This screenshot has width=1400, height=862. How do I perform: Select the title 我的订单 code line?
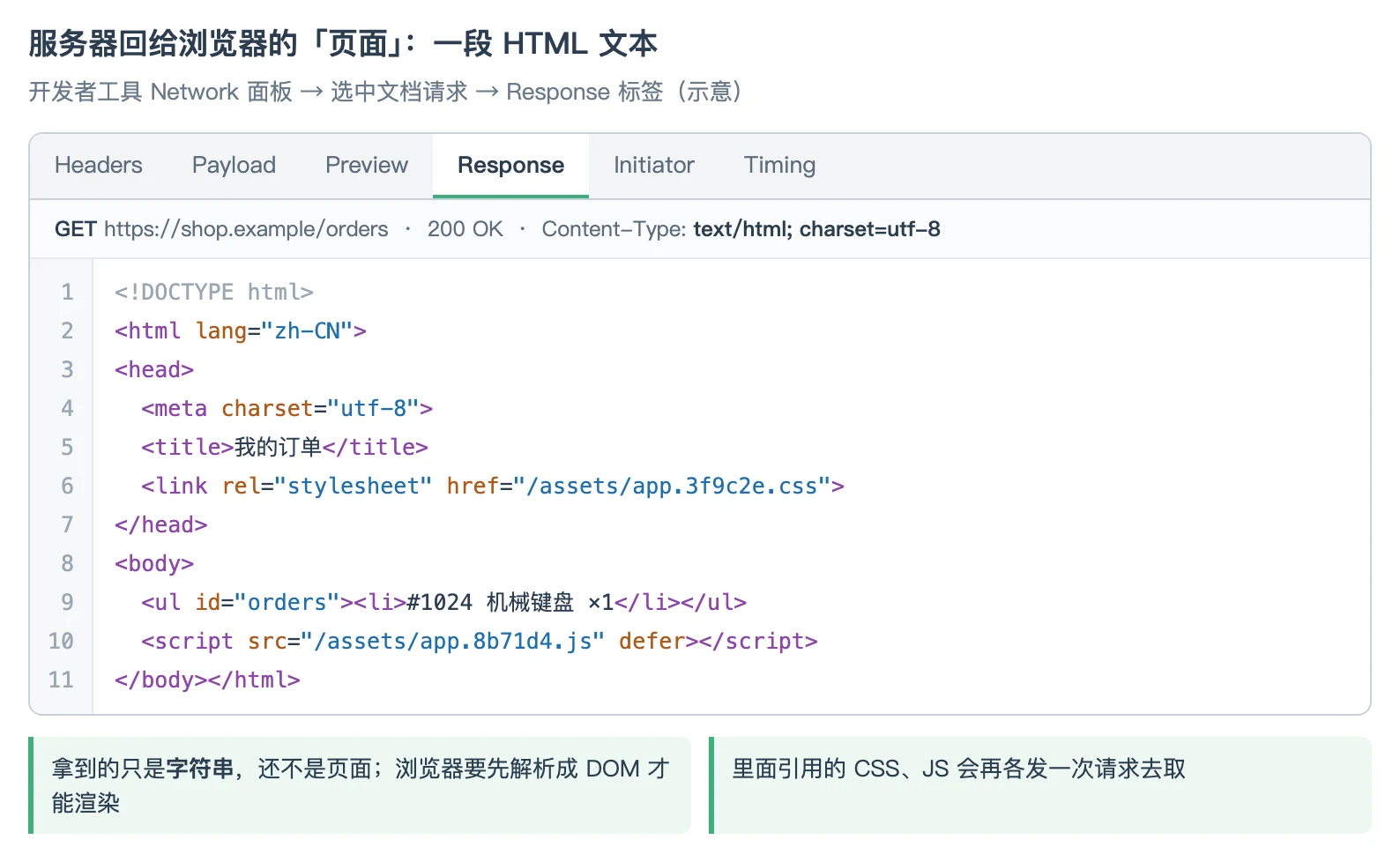[x=285, y=447]
